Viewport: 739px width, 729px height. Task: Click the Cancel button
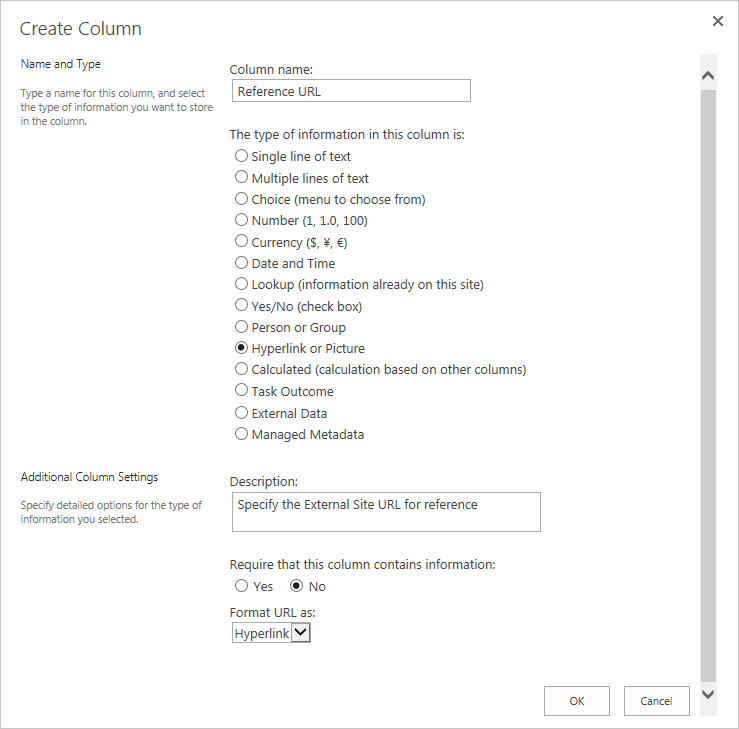(x=657, y=701)
